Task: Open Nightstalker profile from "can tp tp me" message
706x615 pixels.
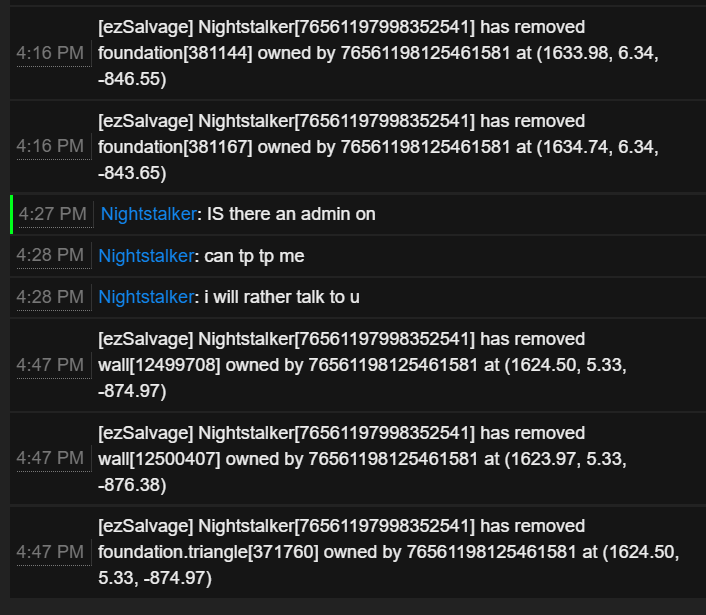Action: (x=145, y=256)
